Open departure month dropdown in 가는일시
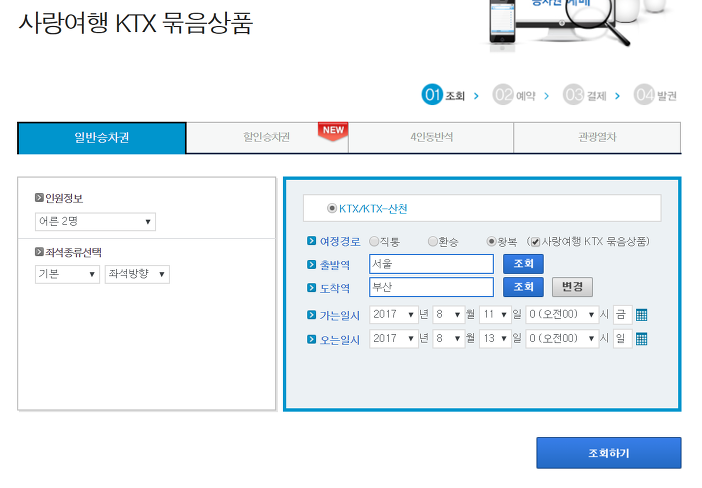 tap(449, 315)
